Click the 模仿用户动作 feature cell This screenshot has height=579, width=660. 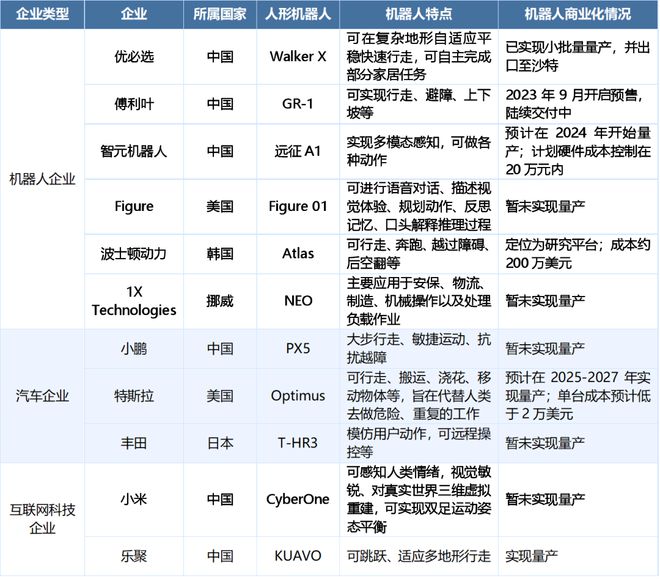(419, 443)
